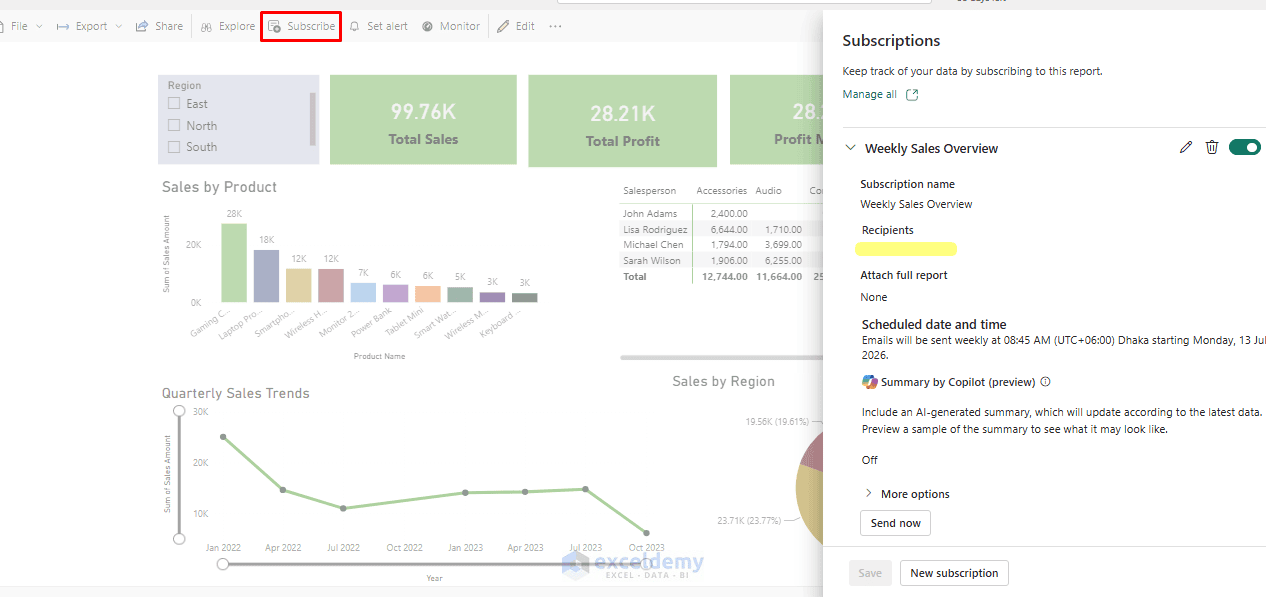The image size is (1266, 597).
Task: Click the Oct 2023 data point on trend line
Action: [646, 533]
